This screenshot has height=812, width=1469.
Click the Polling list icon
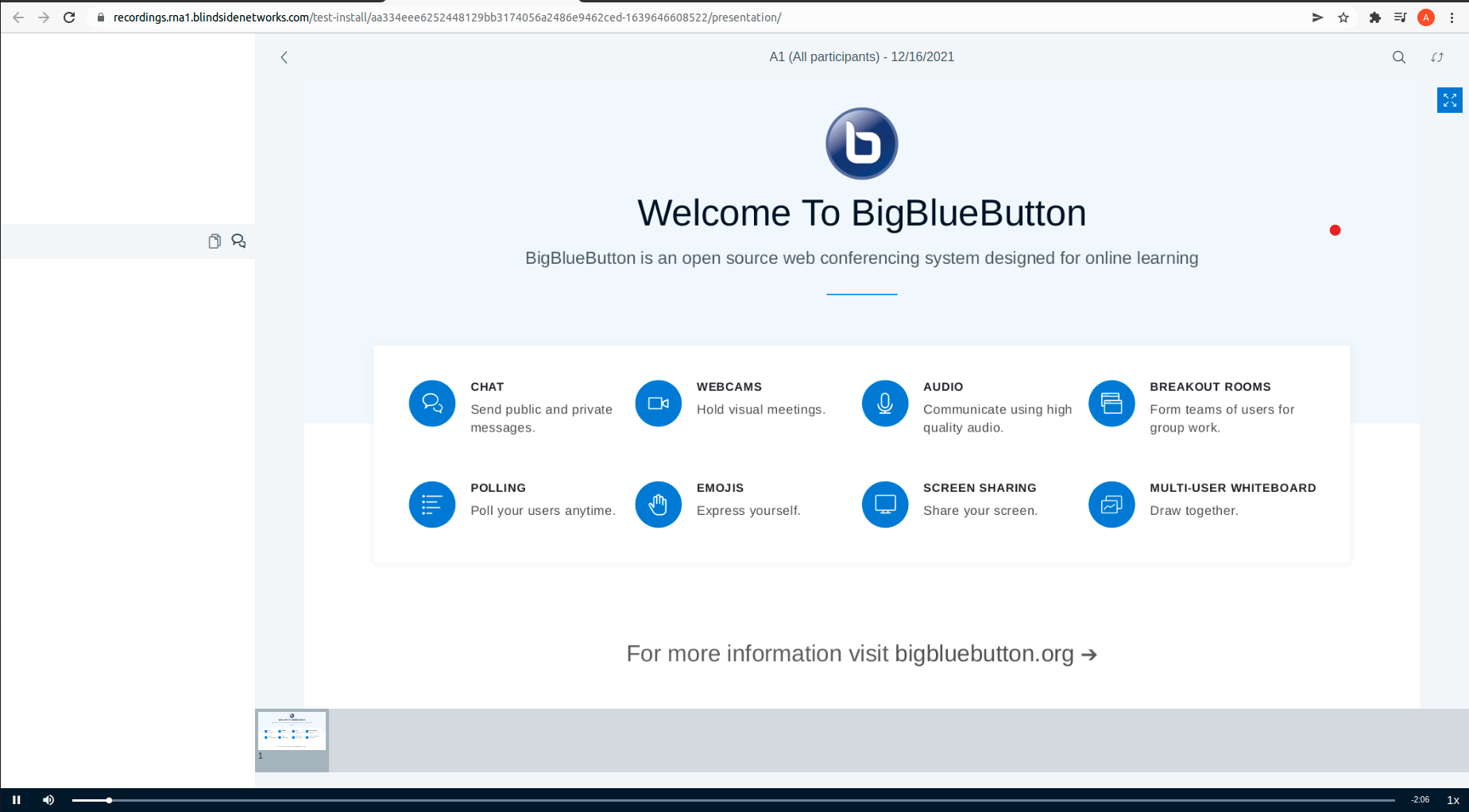pyautogui.click(x=432, y=505)
